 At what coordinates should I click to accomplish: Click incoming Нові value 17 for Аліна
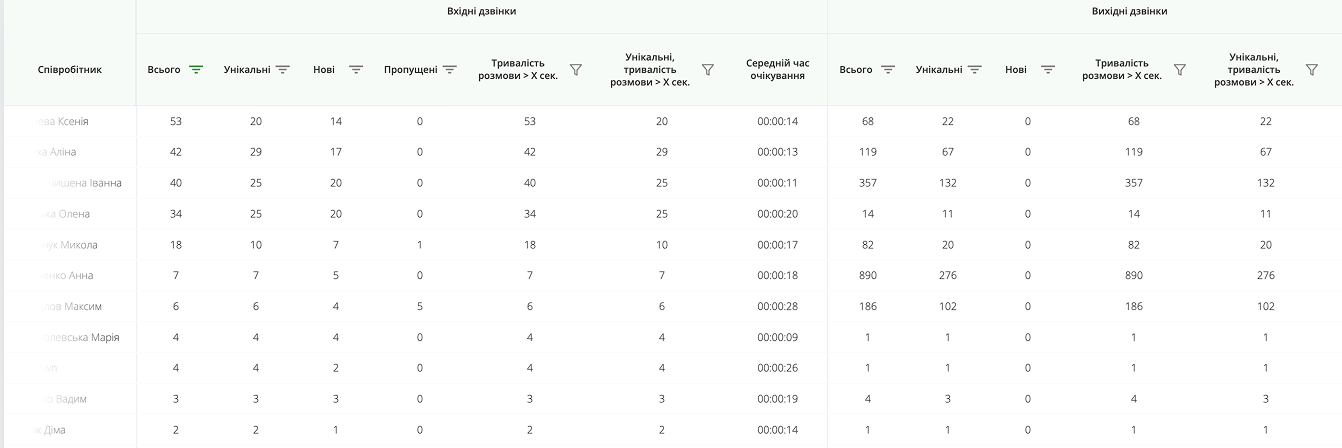[336, 152]
